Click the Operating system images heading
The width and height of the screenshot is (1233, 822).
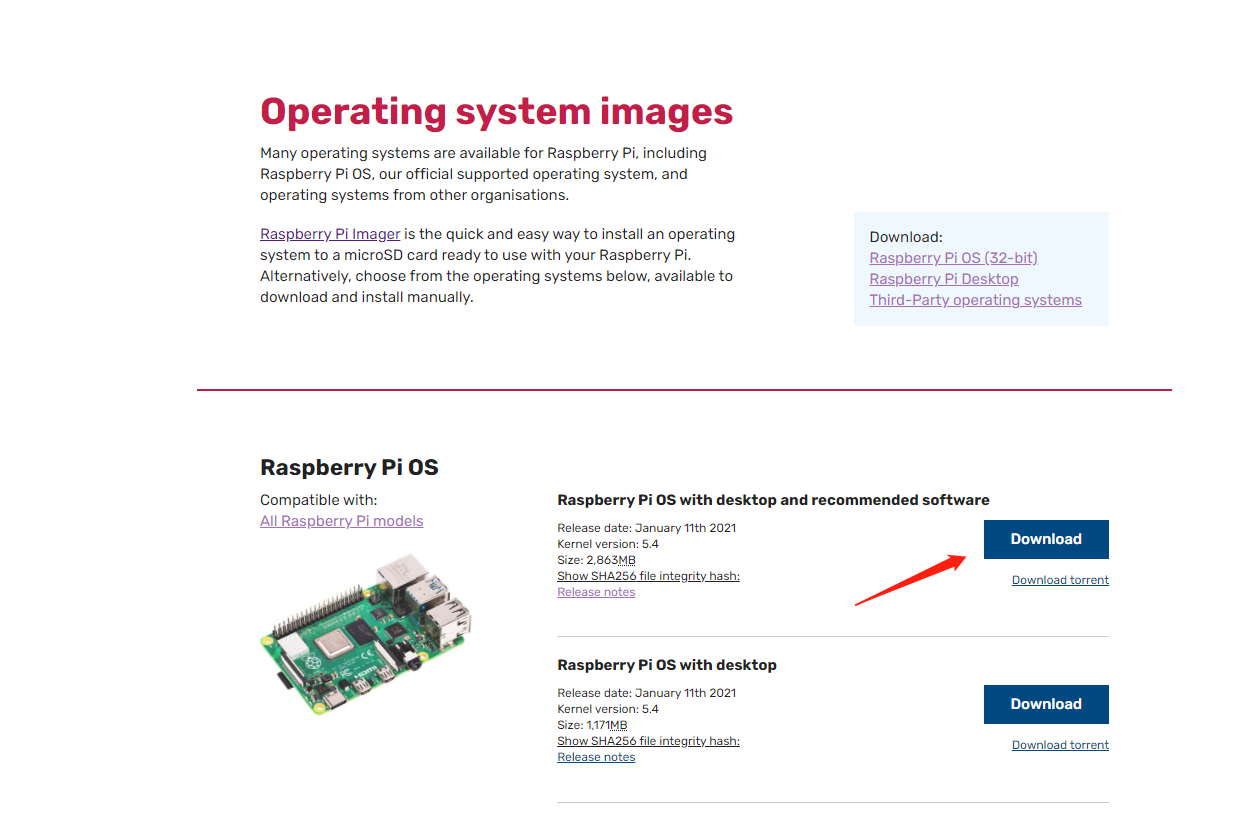pos(496,111)
